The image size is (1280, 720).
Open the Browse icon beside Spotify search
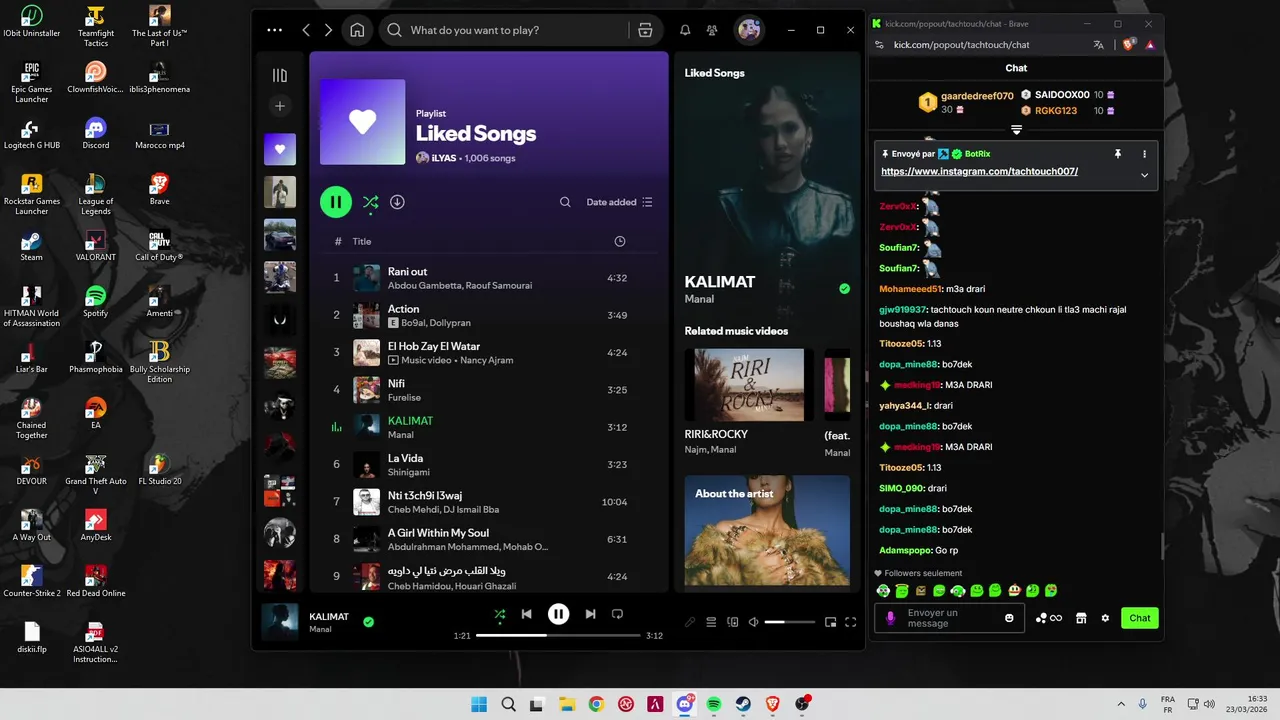pos(645,30)
